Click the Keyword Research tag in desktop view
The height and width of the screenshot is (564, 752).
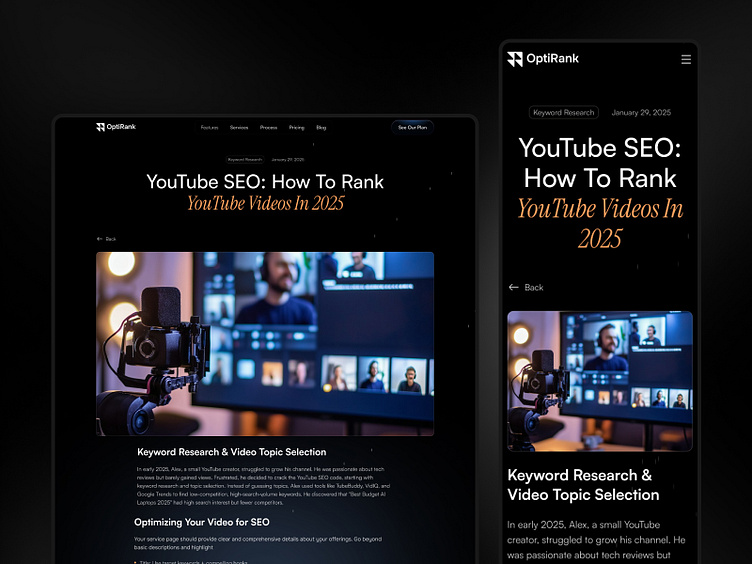coord(244,159)
